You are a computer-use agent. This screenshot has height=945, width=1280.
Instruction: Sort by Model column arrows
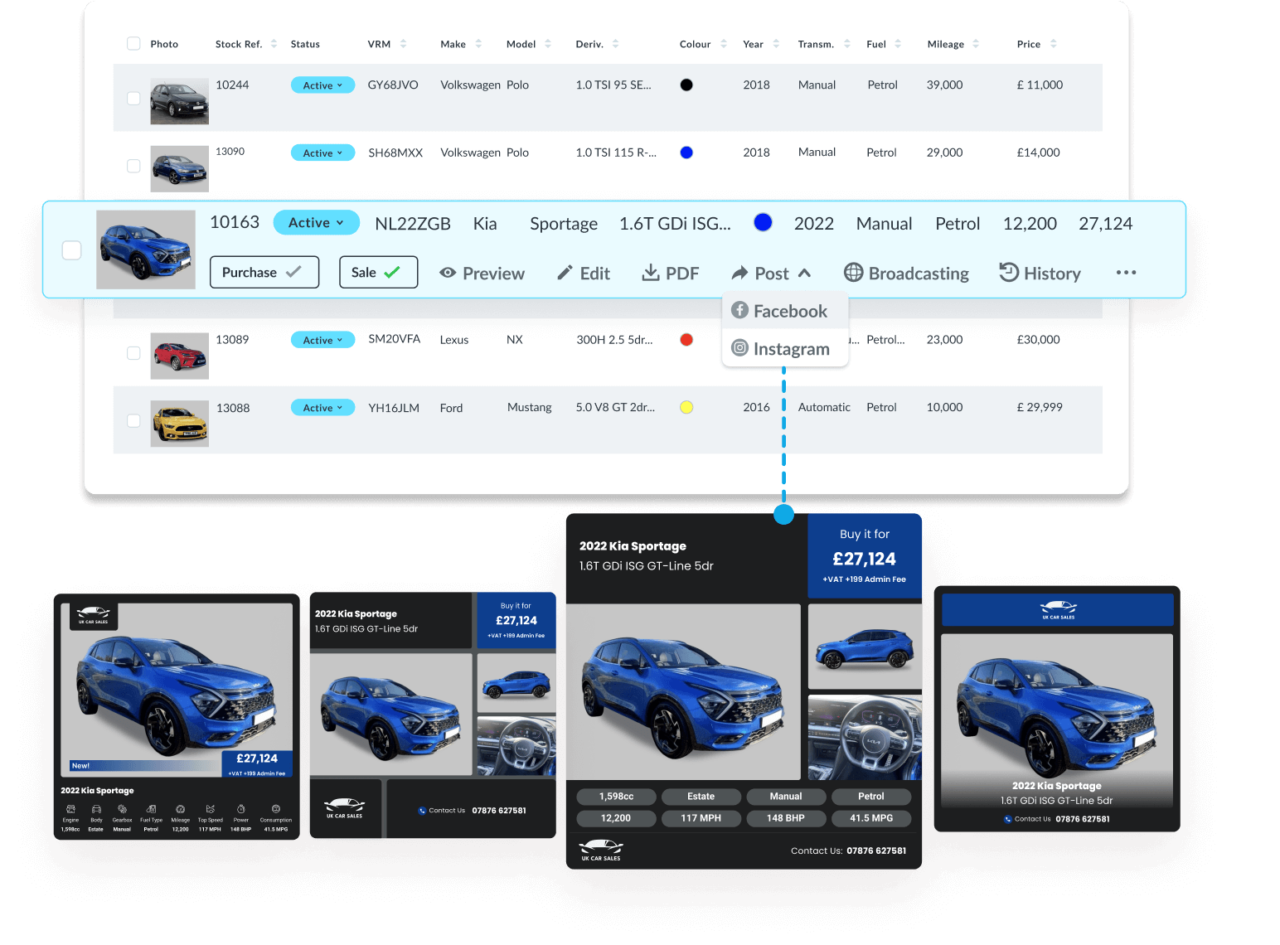[x=548, y=44]
